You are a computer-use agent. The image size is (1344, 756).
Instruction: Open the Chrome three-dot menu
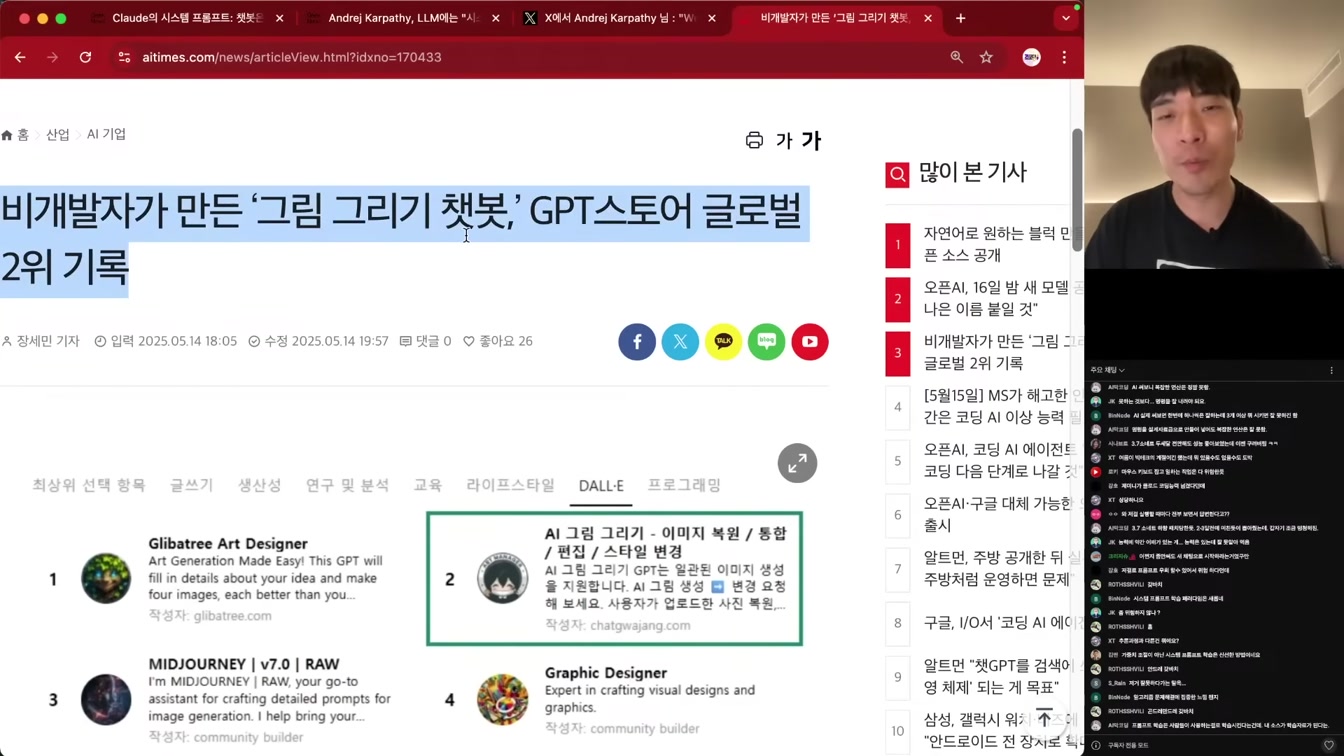pos(1064,57)
